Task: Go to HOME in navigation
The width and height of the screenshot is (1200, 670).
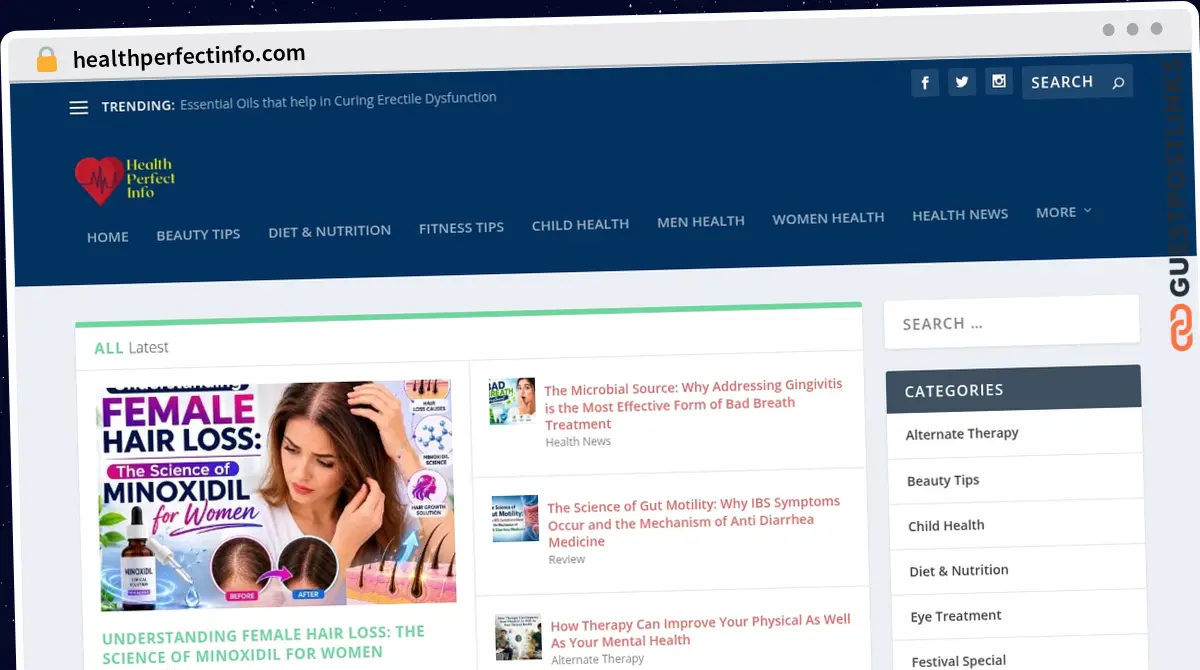Action: pos(108,237)
